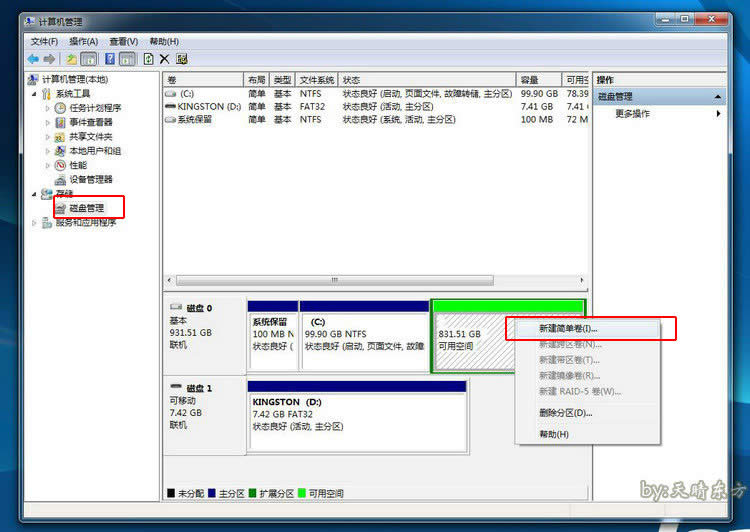Open the 操作(A) menu
The image size is (750, 532).
[x=83, y=41]
